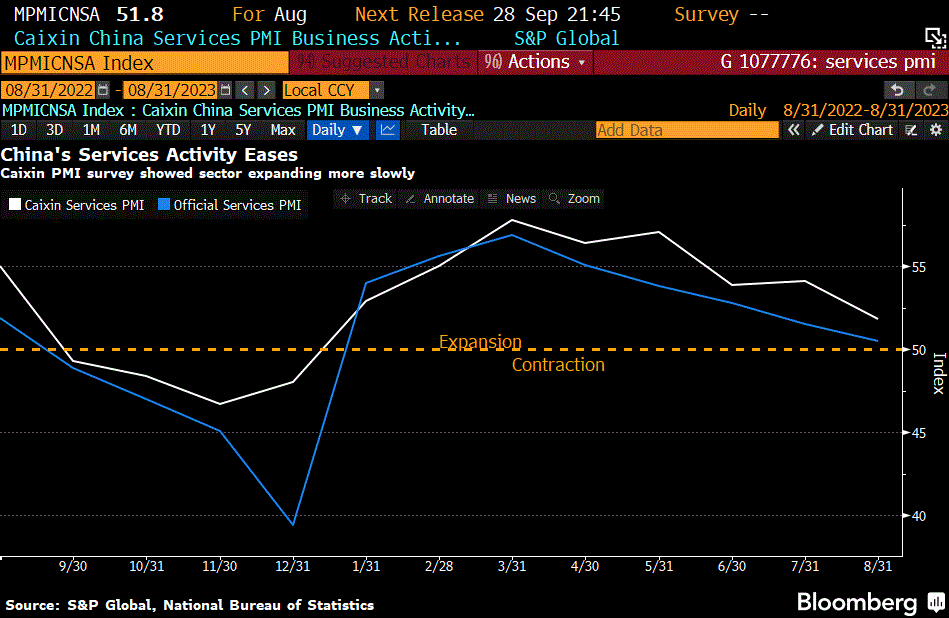Click the start date field 08/31/2022

[49, 90]
